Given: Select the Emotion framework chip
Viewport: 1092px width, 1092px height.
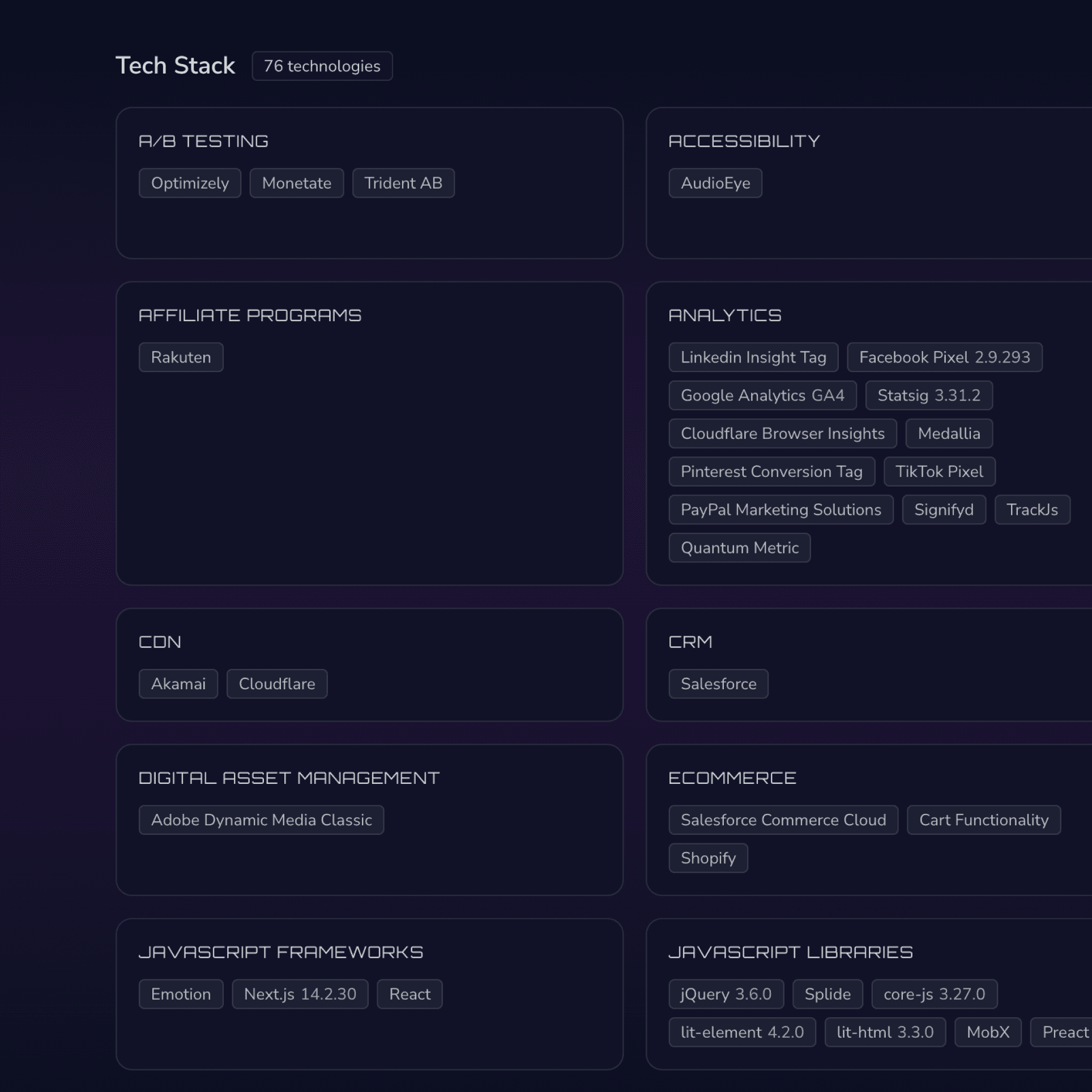Looking at the screenshot, I should pos(181,995).
